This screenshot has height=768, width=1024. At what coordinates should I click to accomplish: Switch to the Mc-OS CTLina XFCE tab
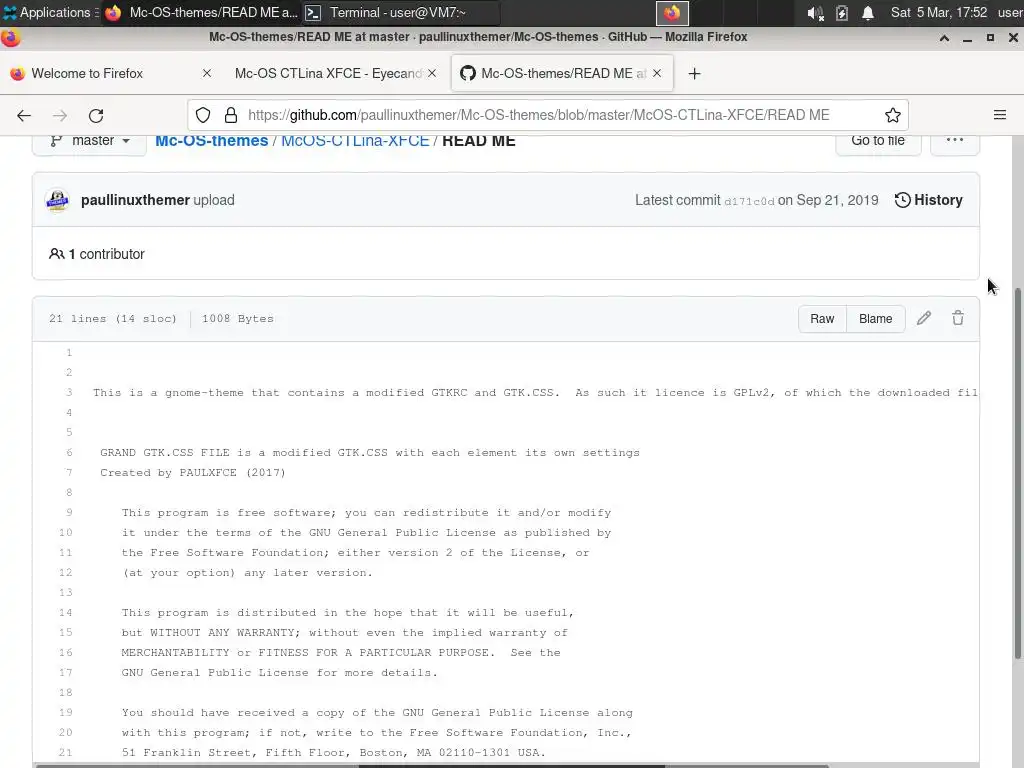tap(328, 73)
